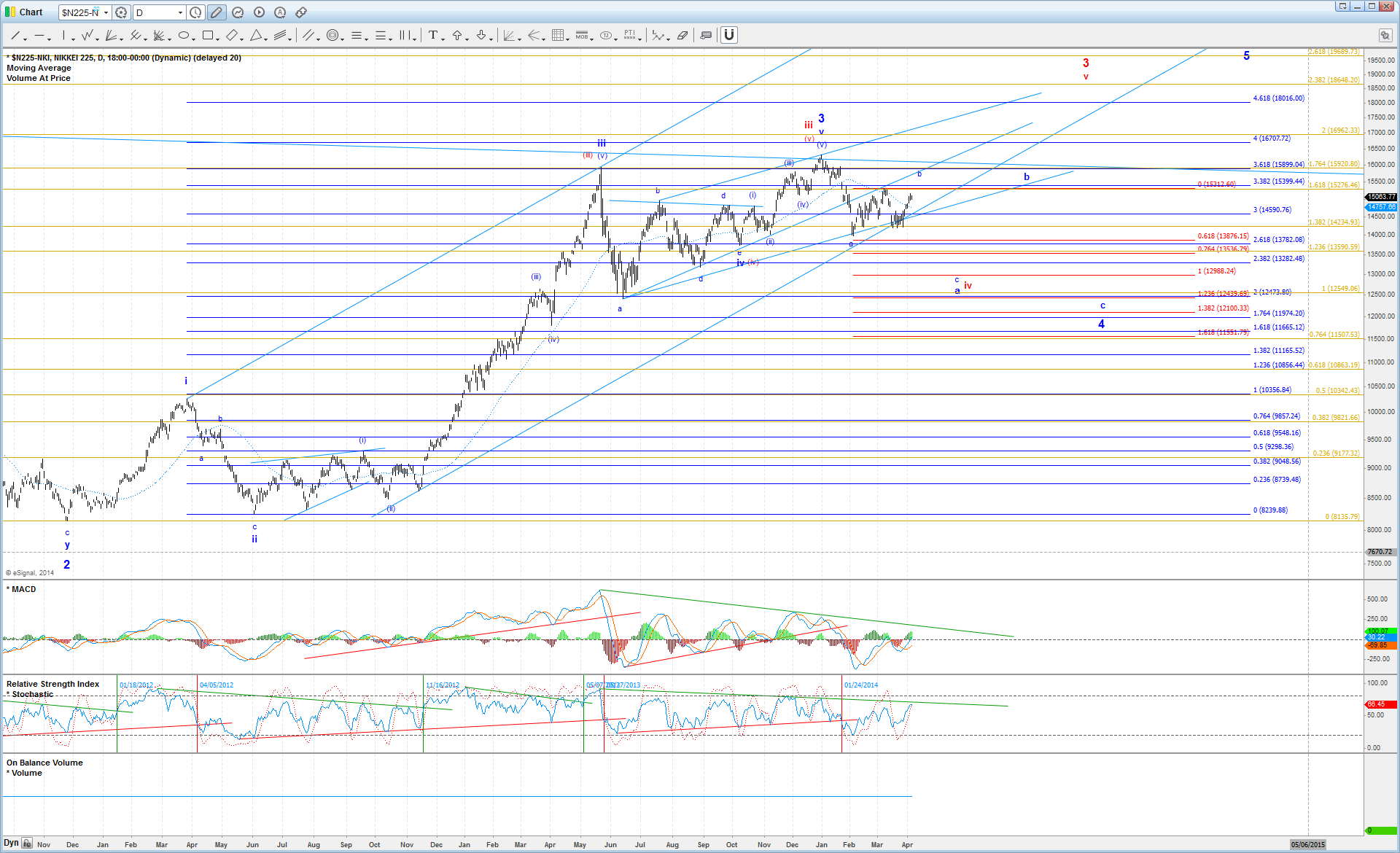This screenshot has height=853, width=1400.
Task: Click the 05/06/2015 cursor date label
Action: (x=1308, y=844)
